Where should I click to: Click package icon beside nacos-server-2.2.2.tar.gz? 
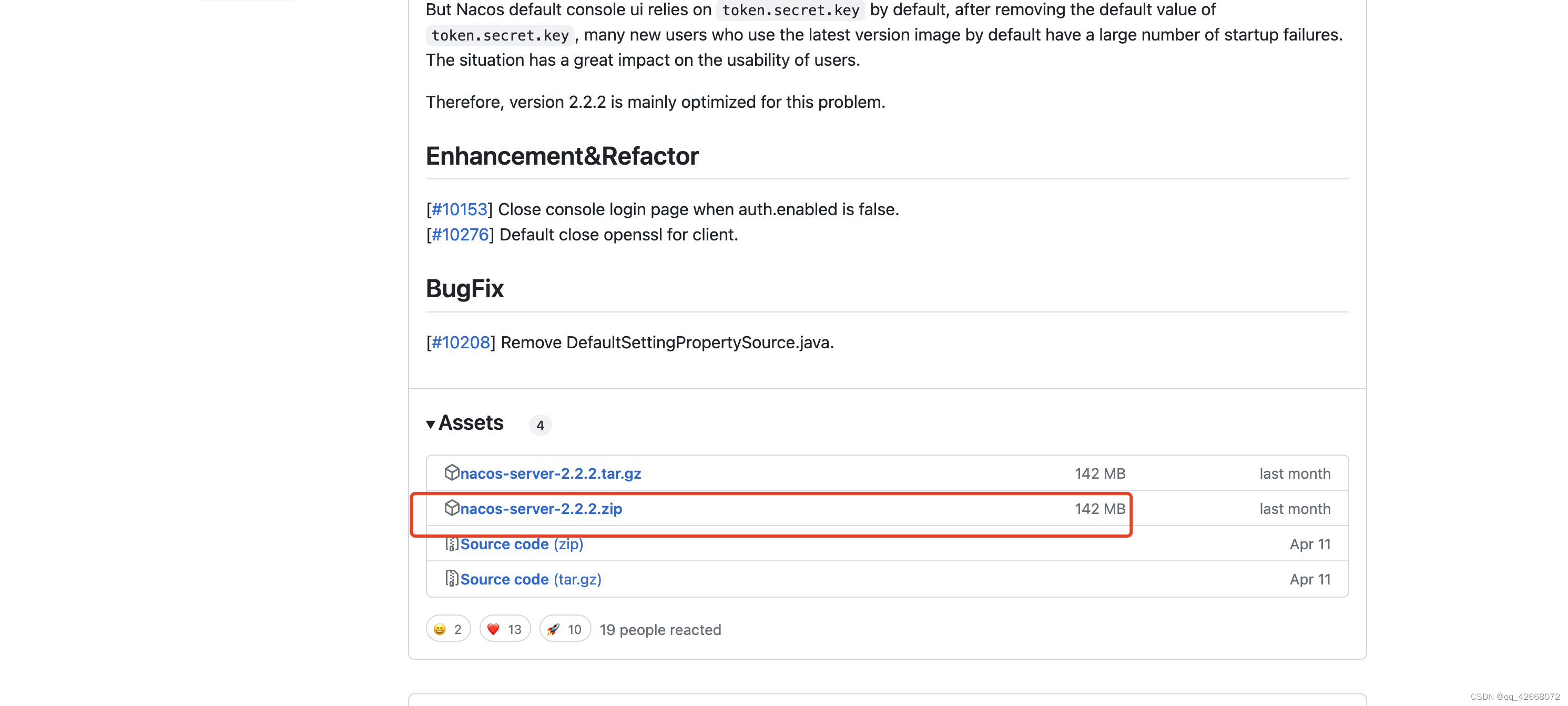[x=452, y=473]
